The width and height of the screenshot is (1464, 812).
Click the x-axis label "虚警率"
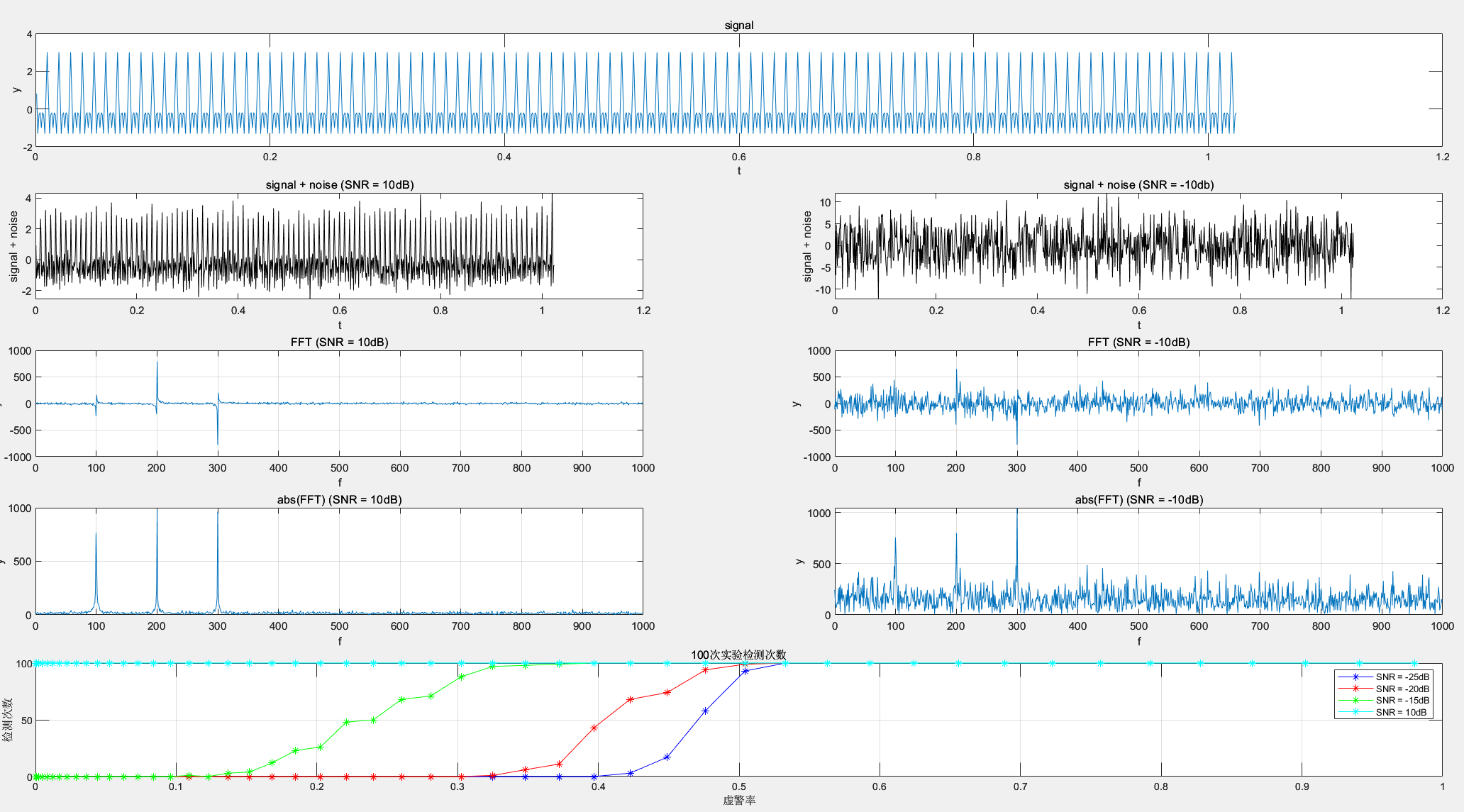[x=738, y=801]
